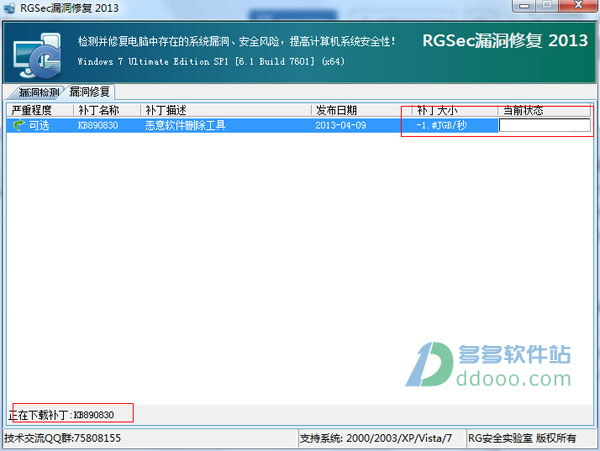Select the 漏洞修复 tab
This screenshot has height=451, width=600.
(90, 92)
